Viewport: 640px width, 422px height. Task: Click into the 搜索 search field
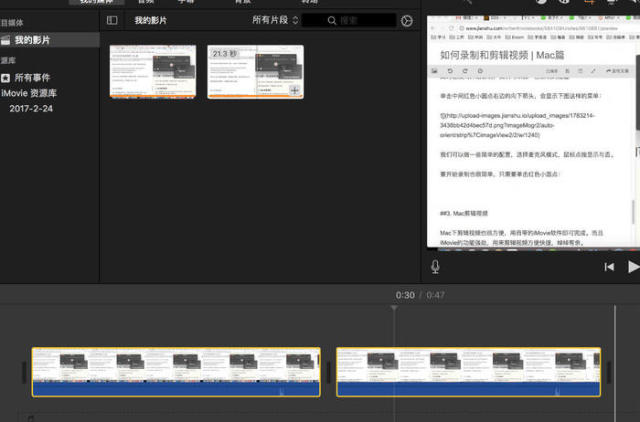pyautogui.click(x=349, y=20)
